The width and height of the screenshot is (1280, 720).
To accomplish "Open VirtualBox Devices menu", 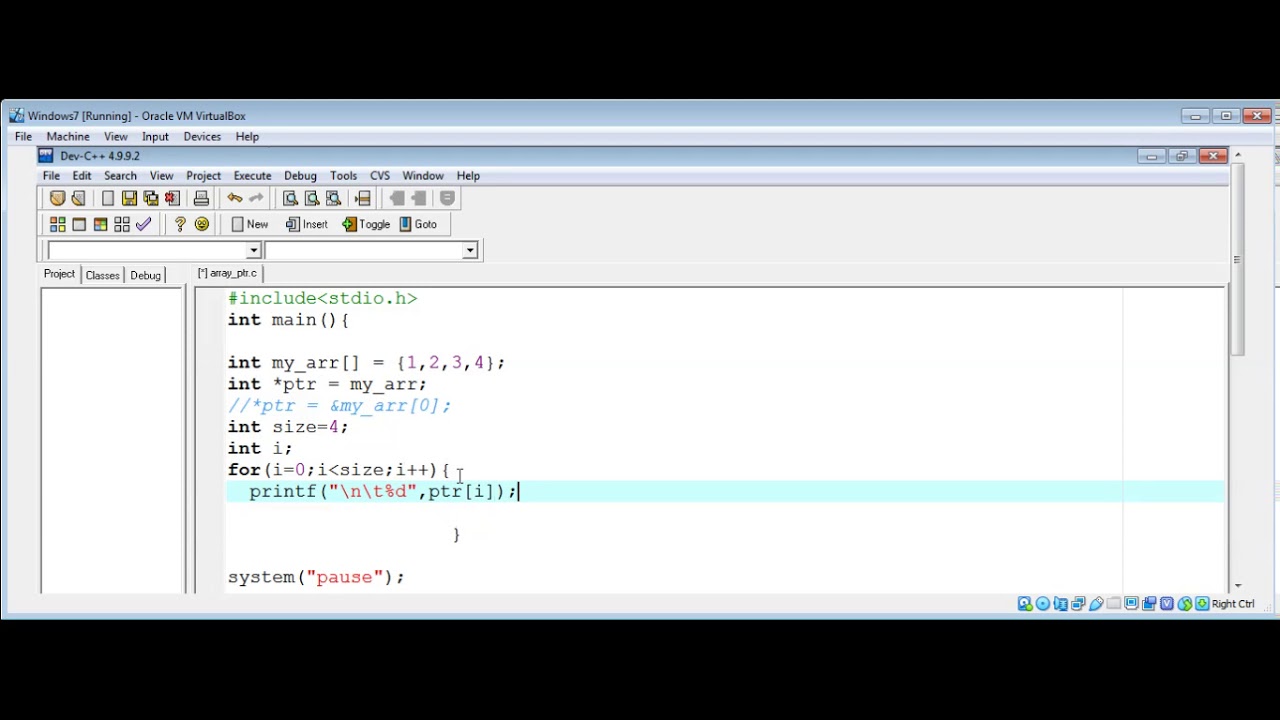I will point(202,137).
